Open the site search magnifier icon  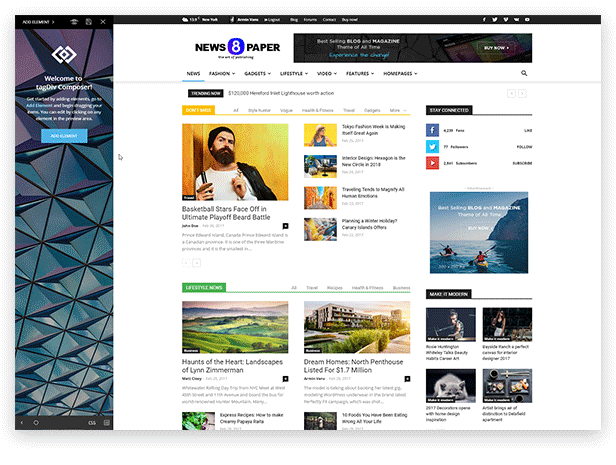click(523, 74)
